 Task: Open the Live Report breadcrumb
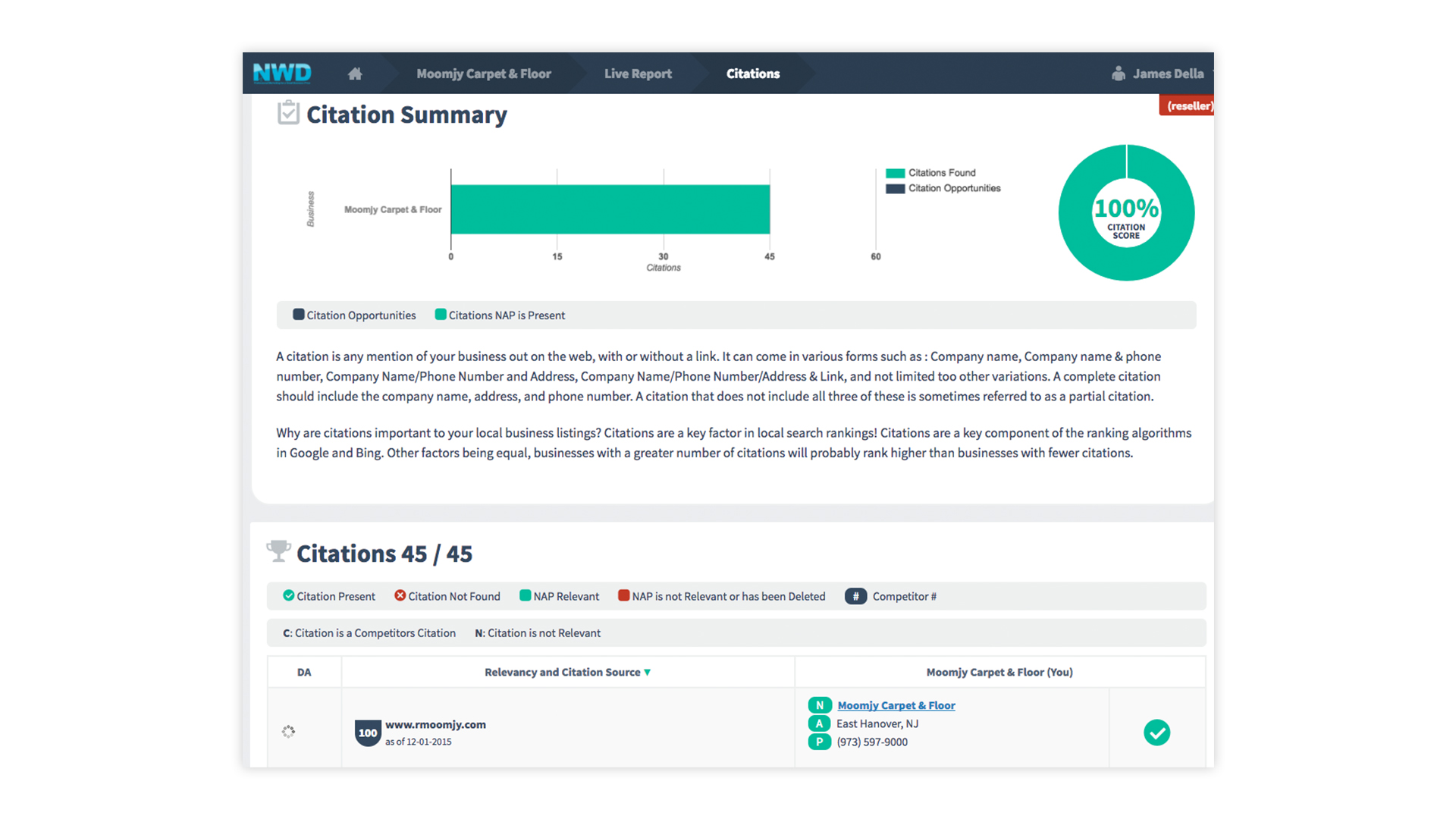point(638,74)
